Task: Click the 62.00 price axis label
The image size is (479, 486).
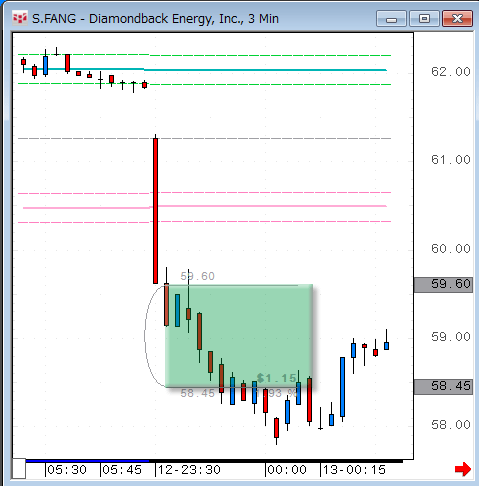Action: (x=451, y=72)
